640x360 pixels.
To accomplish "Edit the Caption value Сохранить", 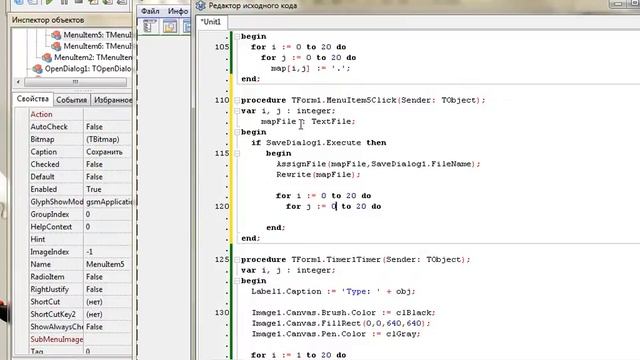I will coord(104,152).
